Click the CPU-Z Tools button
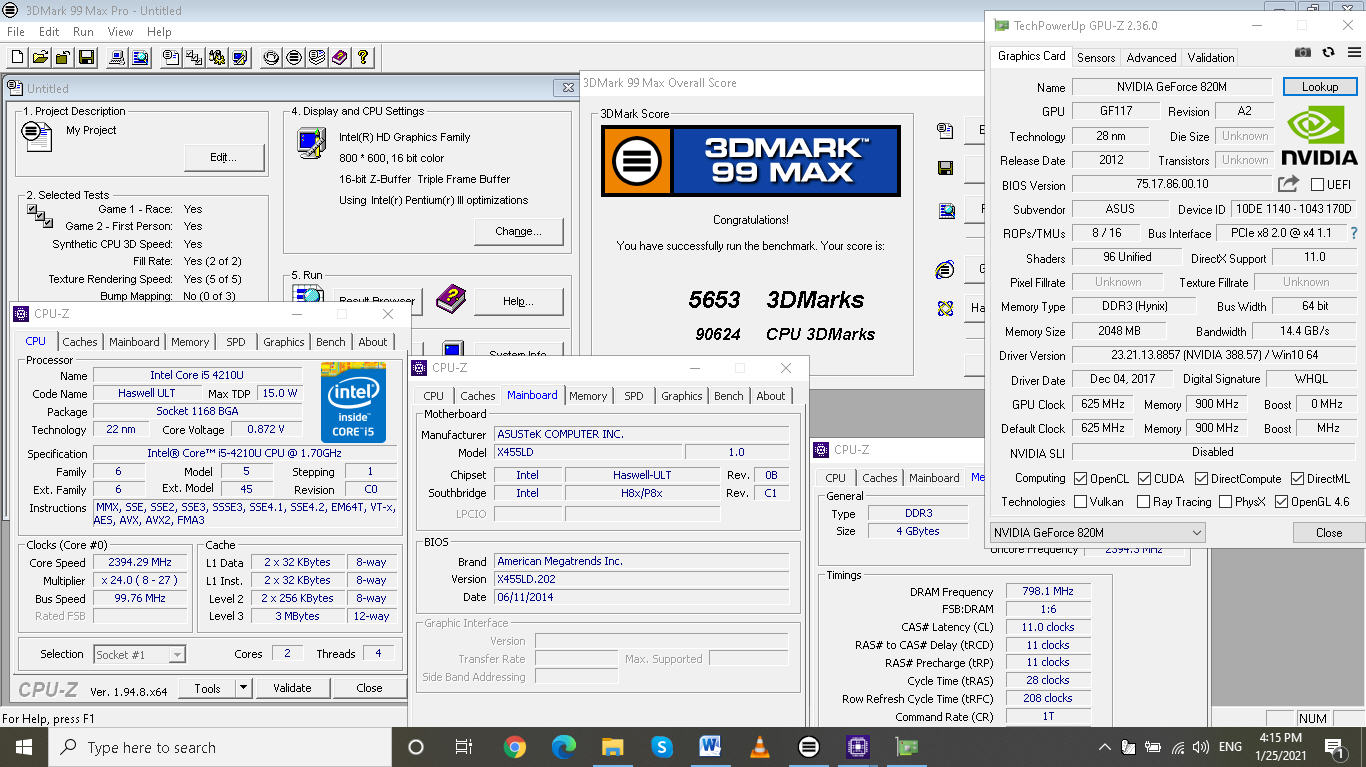Image resolution: width=1366 pixels, height=767 pixels. pos(207,688)
